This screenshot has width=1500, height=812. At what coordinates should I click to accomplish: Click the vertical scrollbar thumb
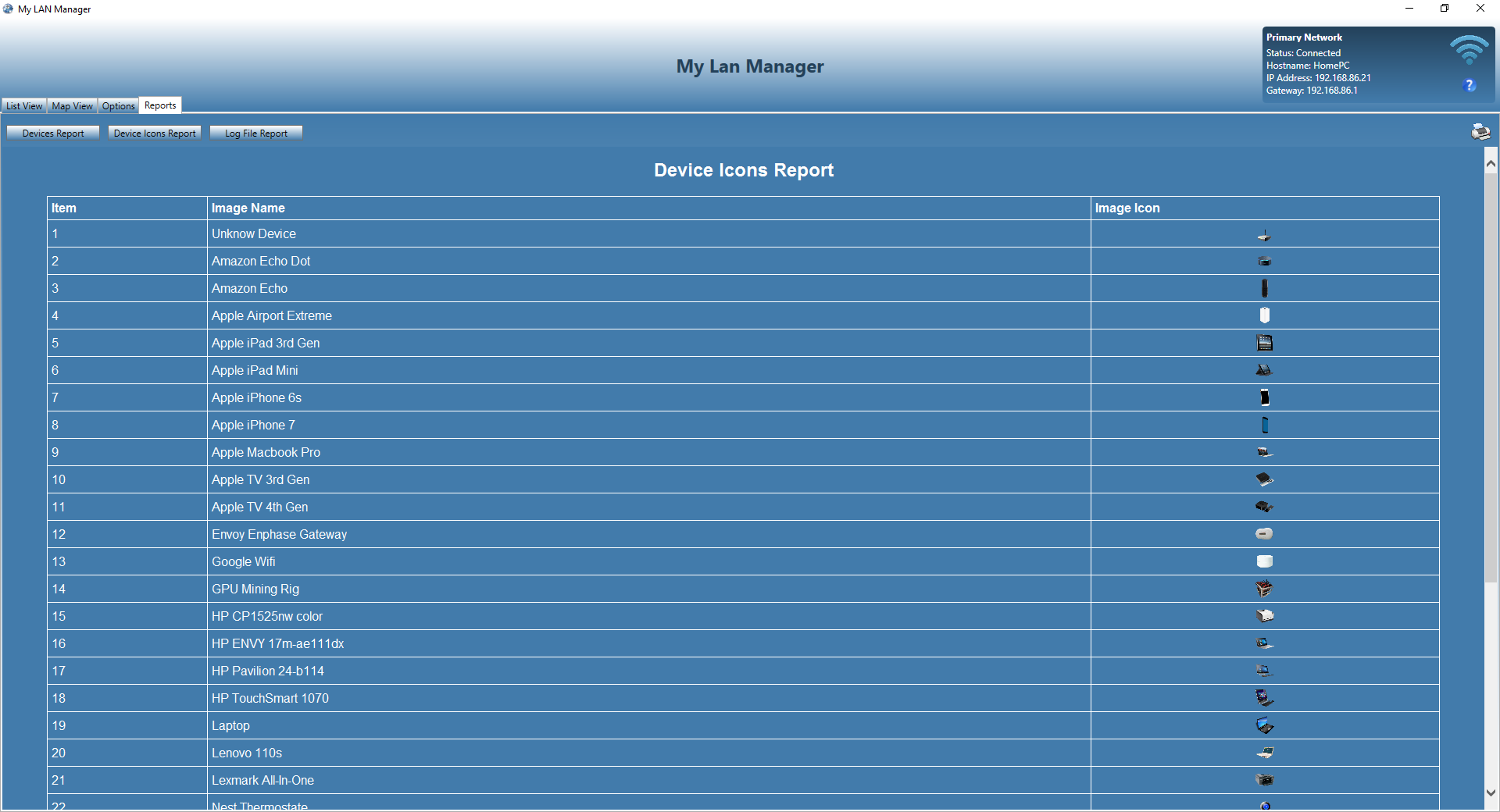click(x=1491, y=377)
